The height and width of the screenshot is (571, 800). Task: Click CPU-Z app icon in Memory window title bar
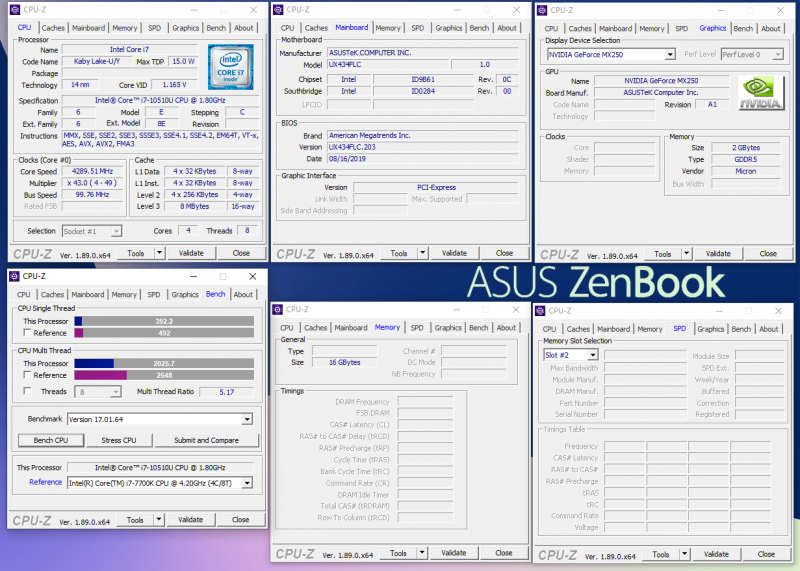278,309
